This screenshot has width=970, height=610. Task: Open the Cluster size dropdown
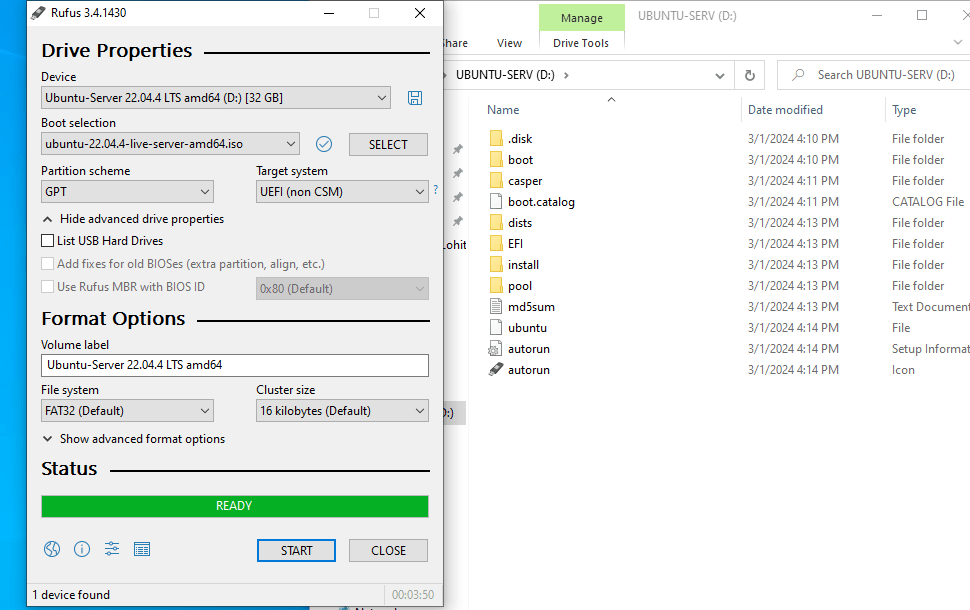(x=342, y=411)
